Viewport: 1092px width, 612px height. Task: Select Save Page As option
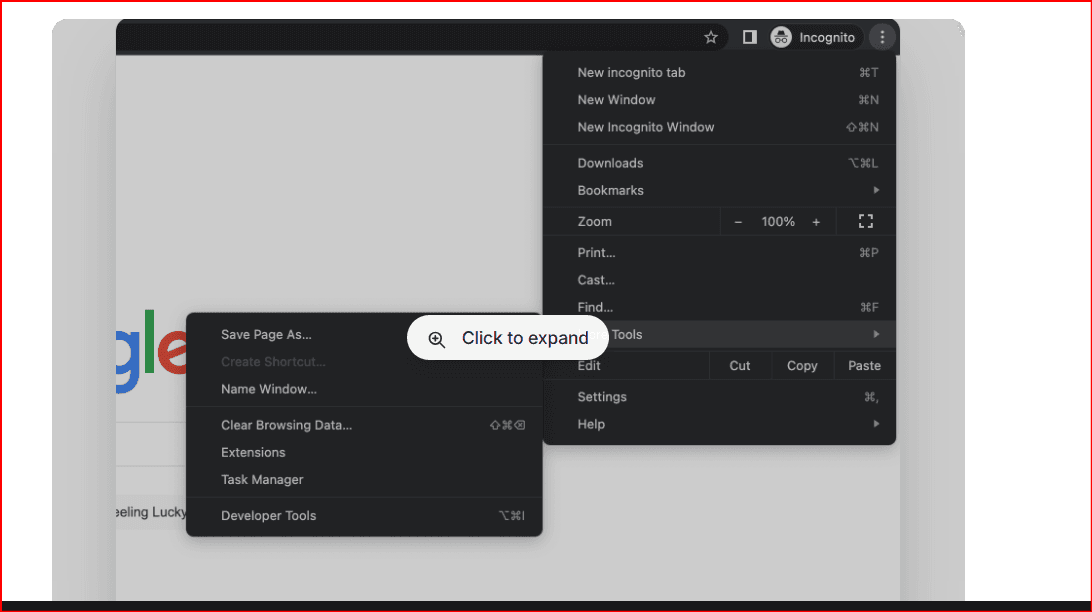pyautogui.click(x=266, y=335)
